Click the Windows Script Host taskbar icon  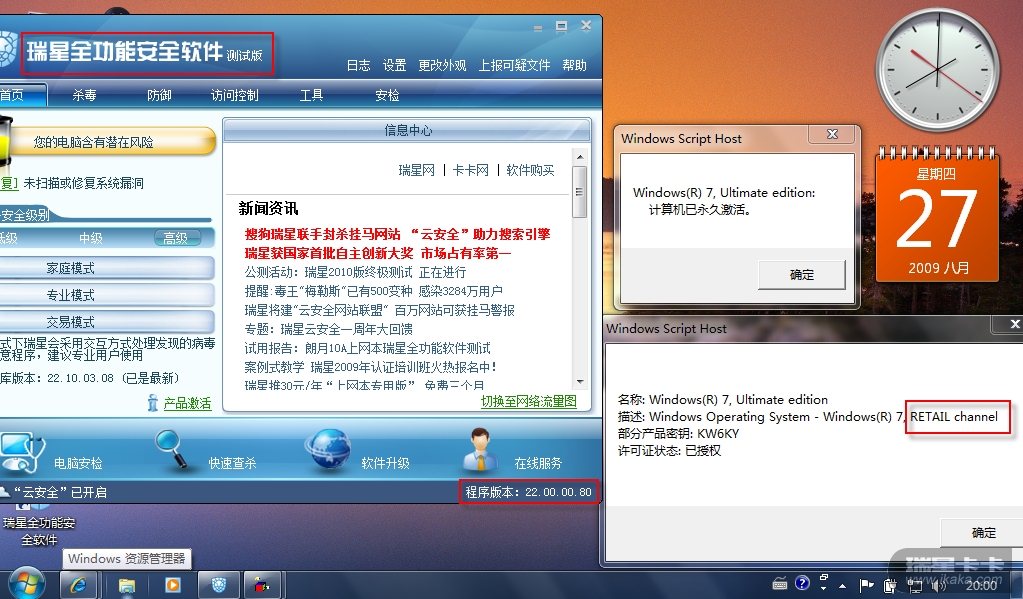tap(262, 585)
